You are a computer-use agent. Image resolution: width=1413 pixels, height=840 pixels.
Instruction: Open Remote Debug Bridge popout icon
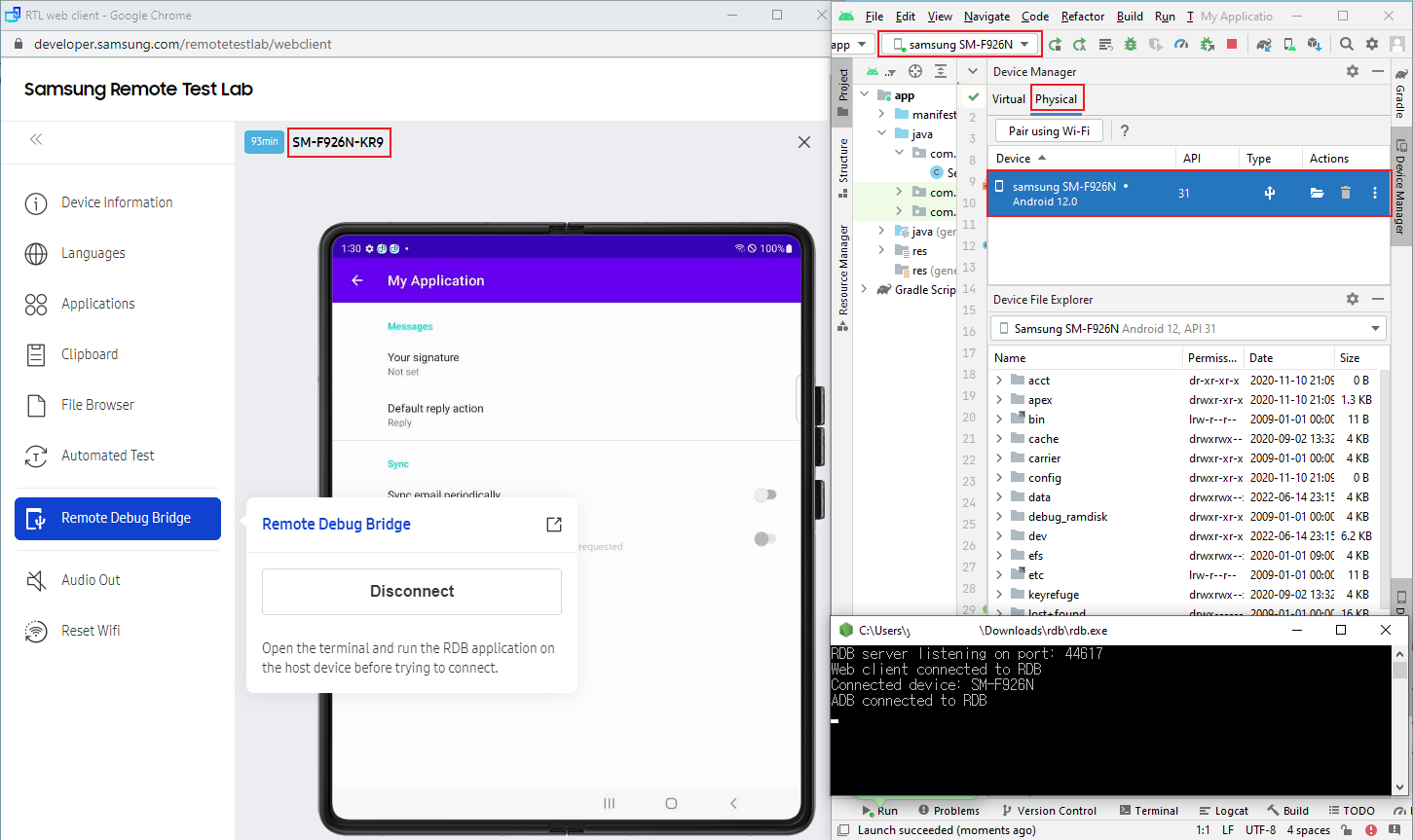click(x=554, y=525)
